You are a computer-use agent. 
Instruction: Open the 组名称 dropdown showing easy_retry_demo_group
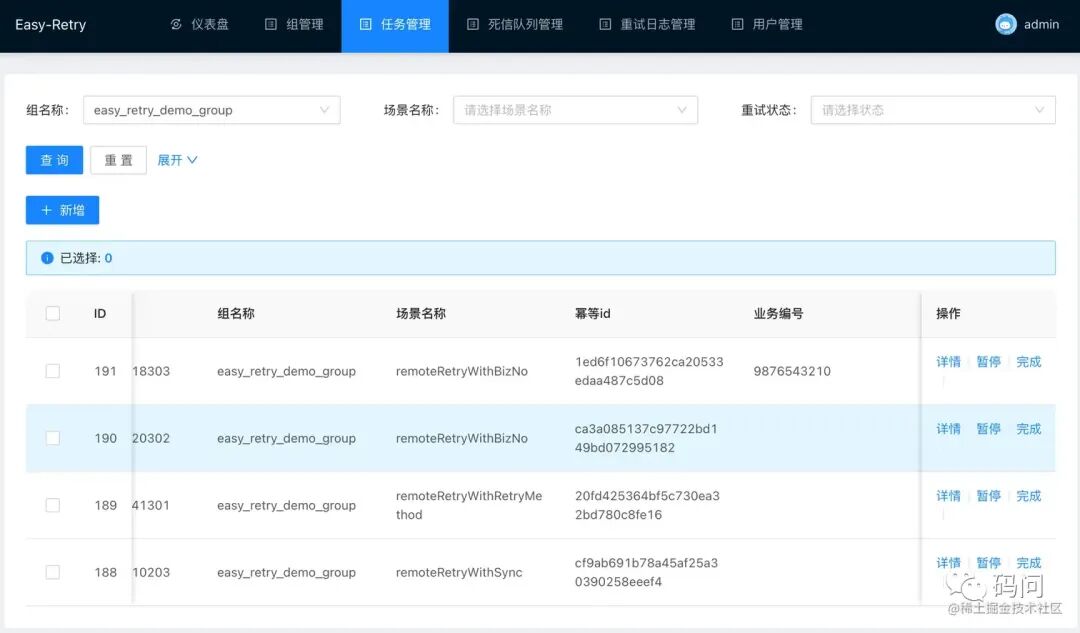point(211,110)
